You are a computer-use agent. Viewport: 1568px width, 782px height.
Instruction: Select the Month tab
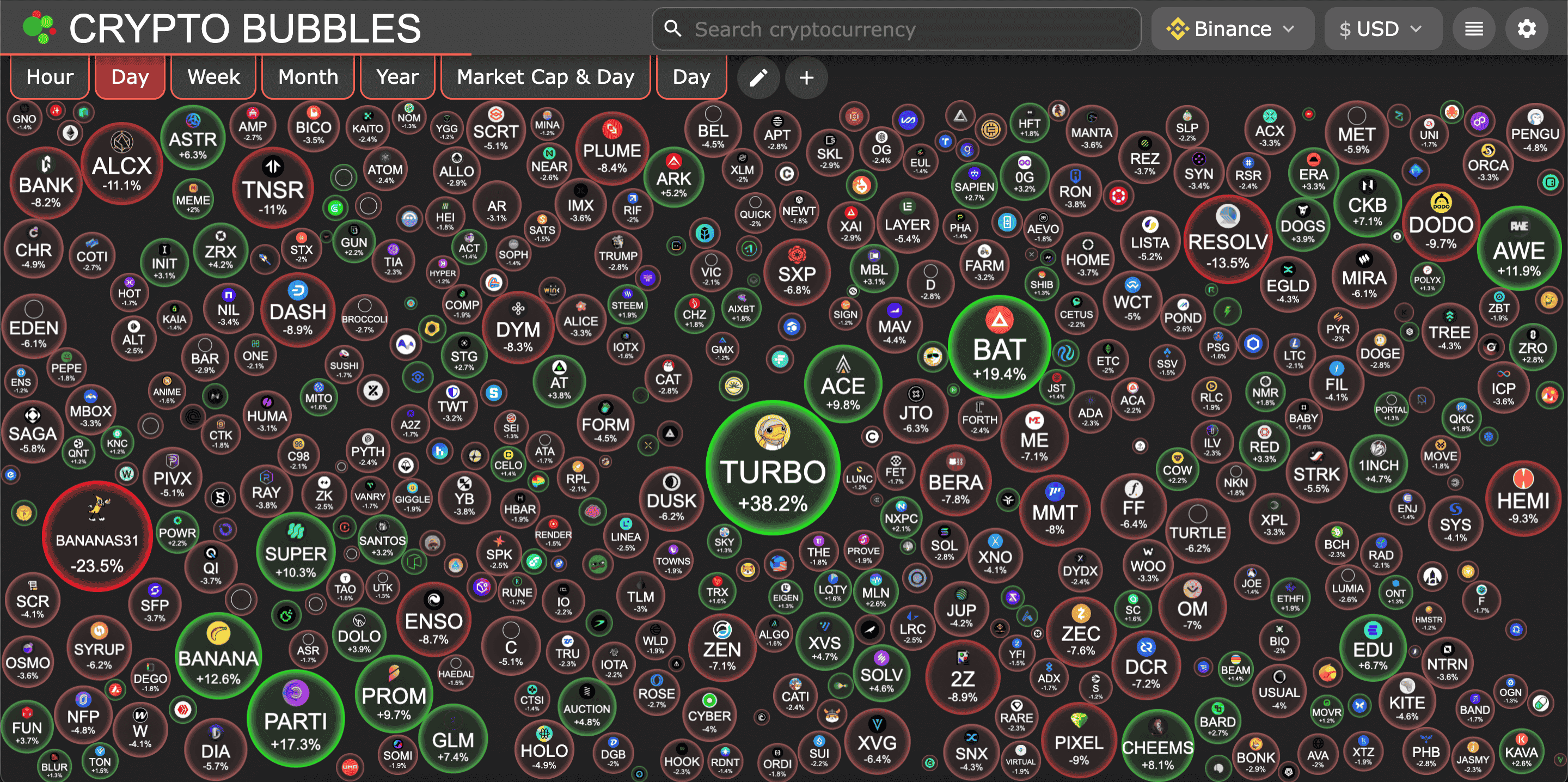308,77
